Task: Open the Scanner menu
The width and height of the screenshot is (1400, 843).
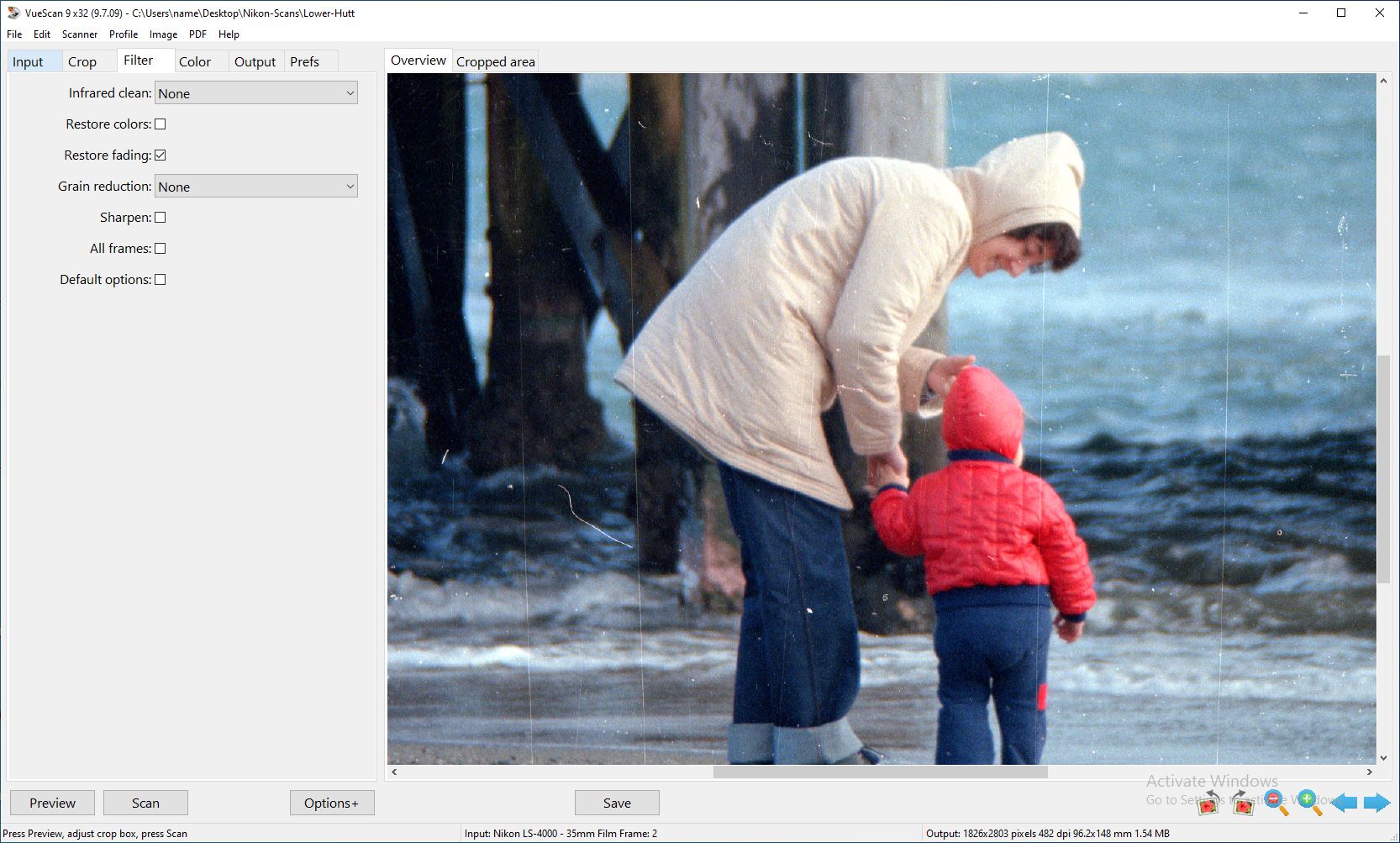Action: coord(79,34)
